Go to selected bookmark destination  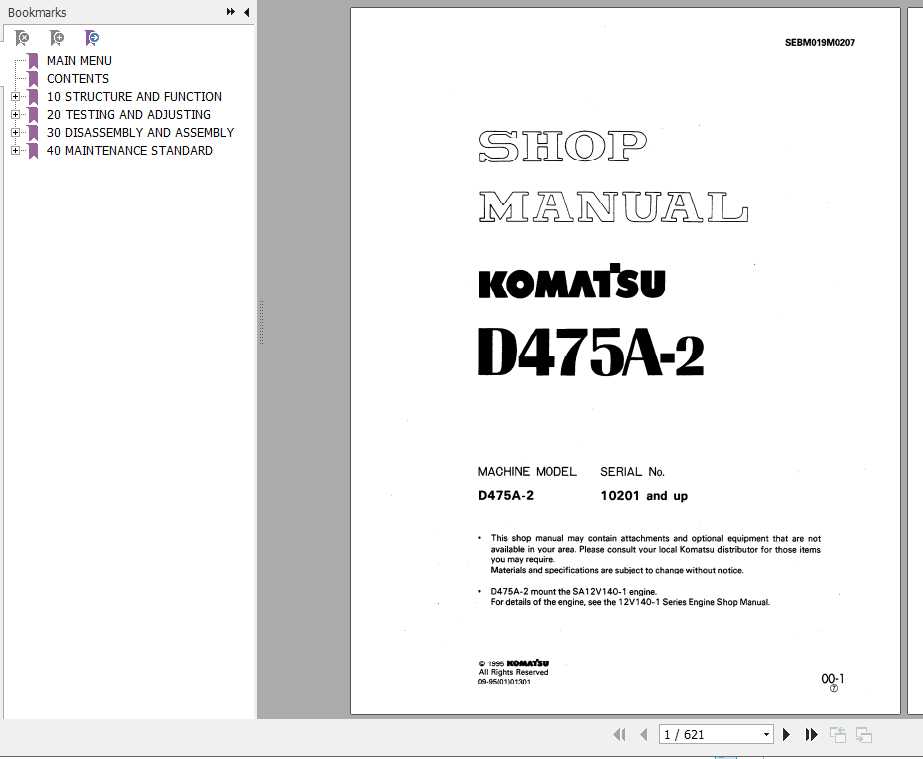pyautogui.click(x=92, y=37)
